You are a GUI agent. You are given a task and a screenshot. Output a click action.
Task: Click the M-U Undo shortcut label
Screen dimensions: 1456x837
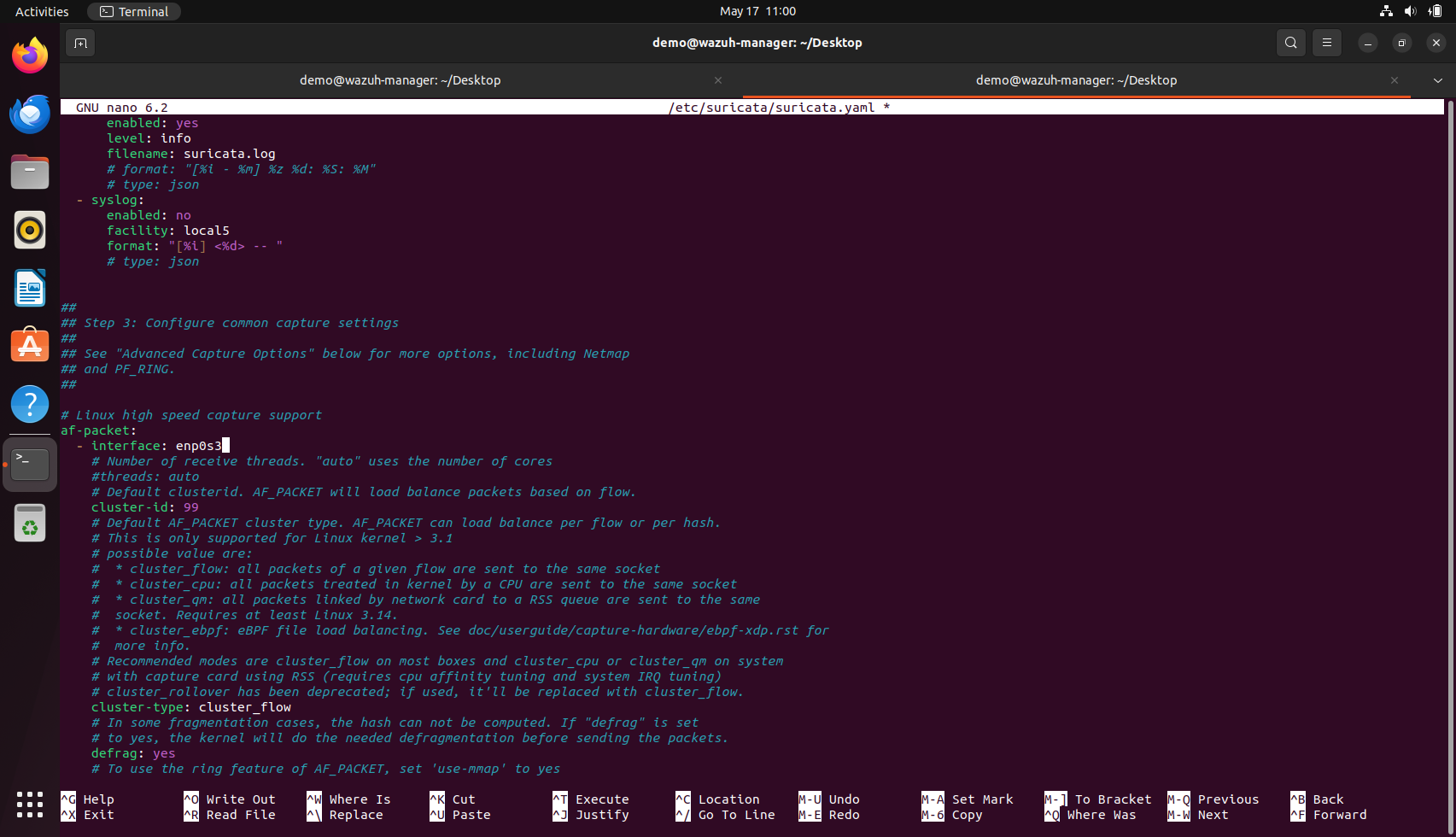pos(829,799)
